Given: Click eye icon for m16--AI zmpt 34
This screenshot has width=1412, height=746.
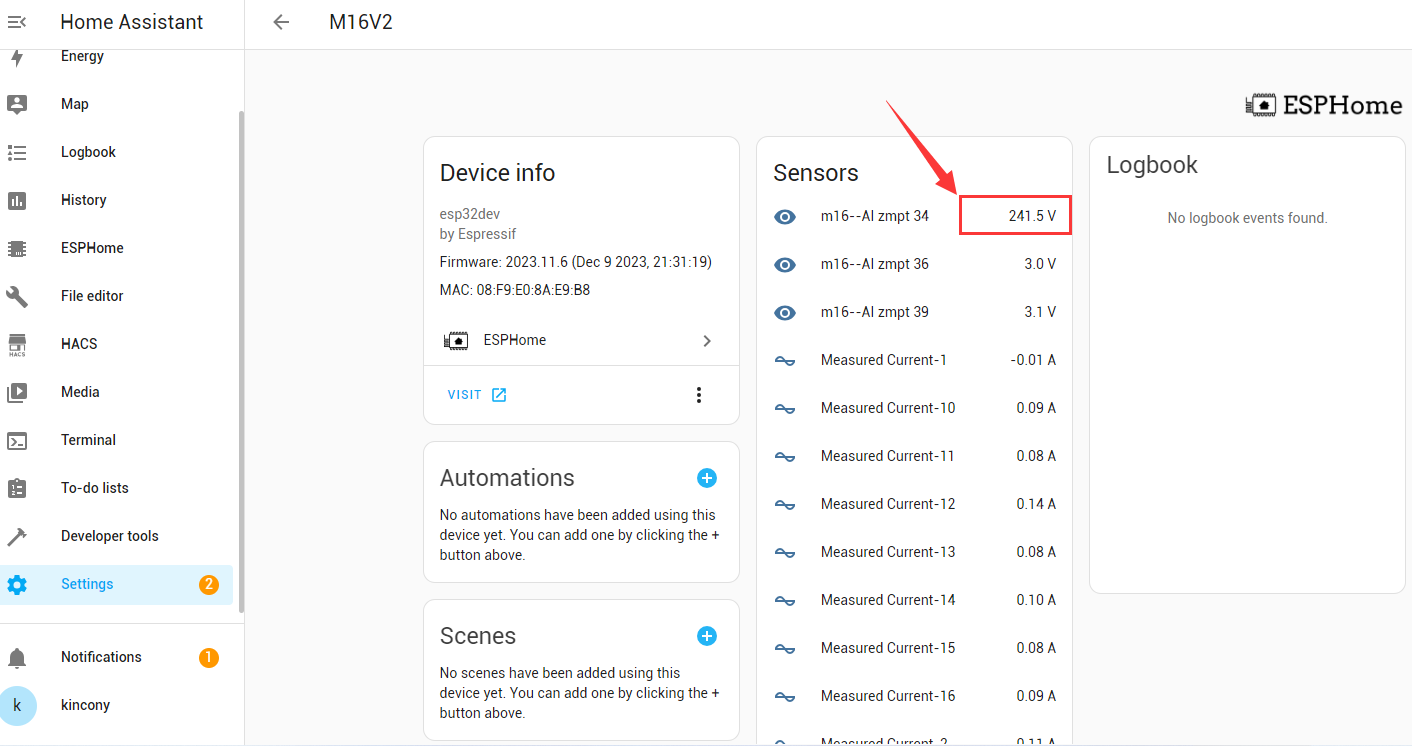Looking at the screenshot, I should click(x=785, y=216).
